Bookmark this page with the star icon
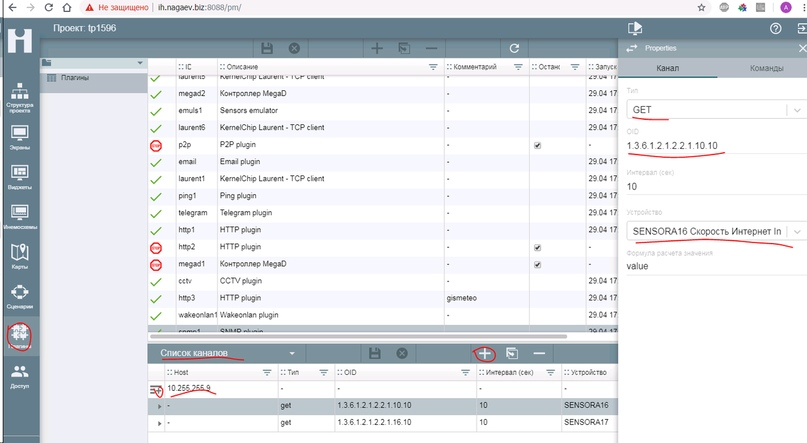This screenshot has width=807, height=443. (x=701, y=7)
